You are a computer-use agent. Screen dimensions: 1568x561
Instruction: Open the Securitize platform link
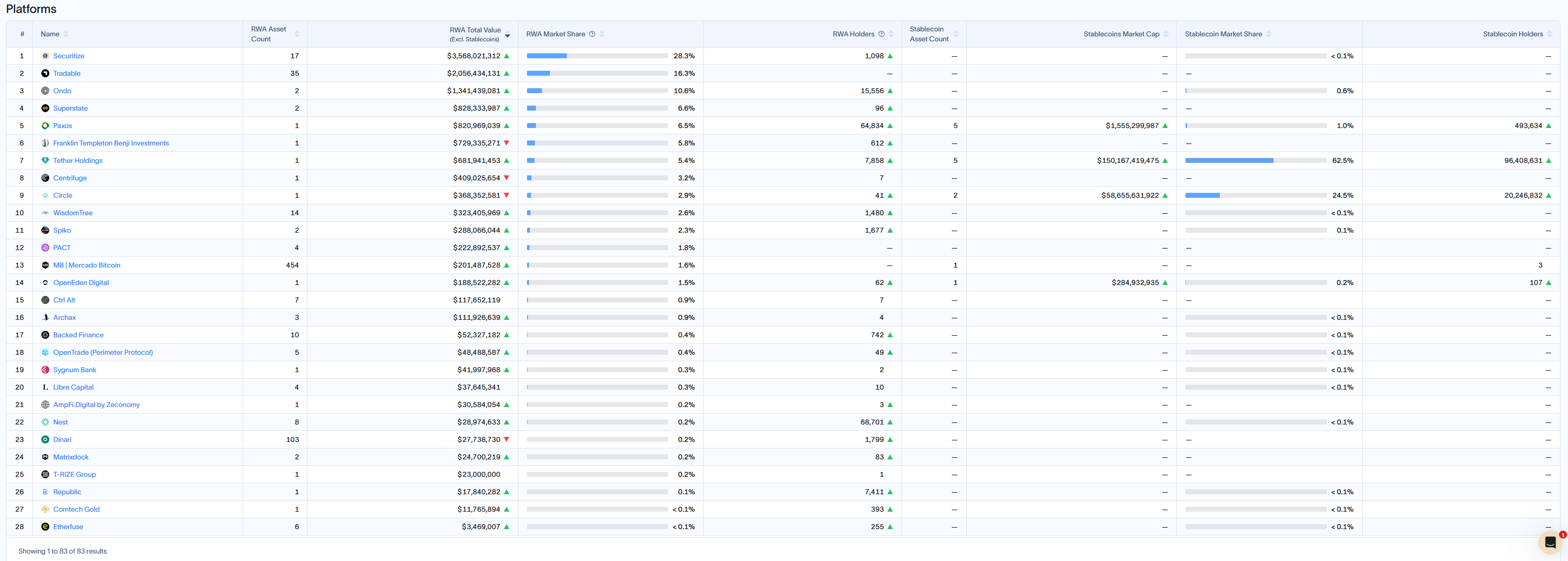pyautogui.click(x=69, y=56)
